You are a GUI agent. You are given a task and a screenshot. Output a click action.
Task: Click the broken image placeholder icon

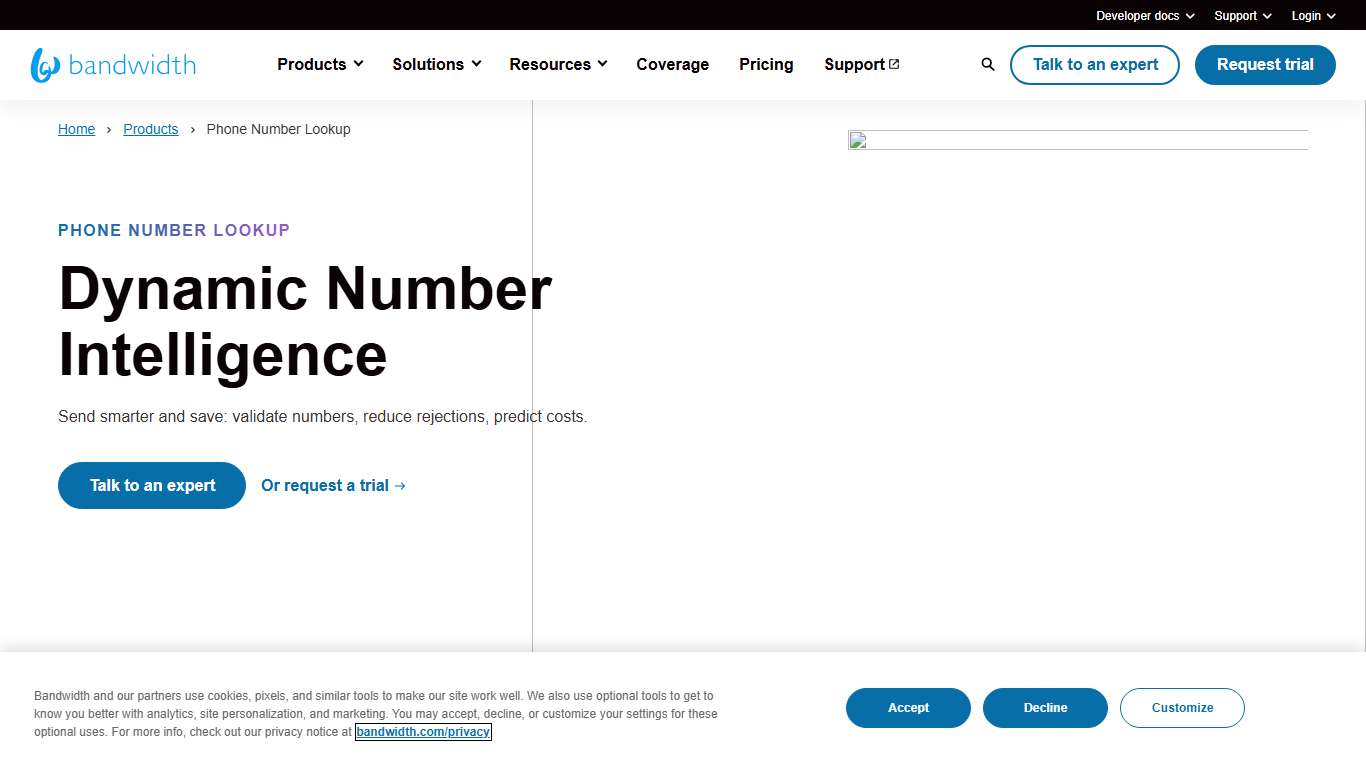857,141
